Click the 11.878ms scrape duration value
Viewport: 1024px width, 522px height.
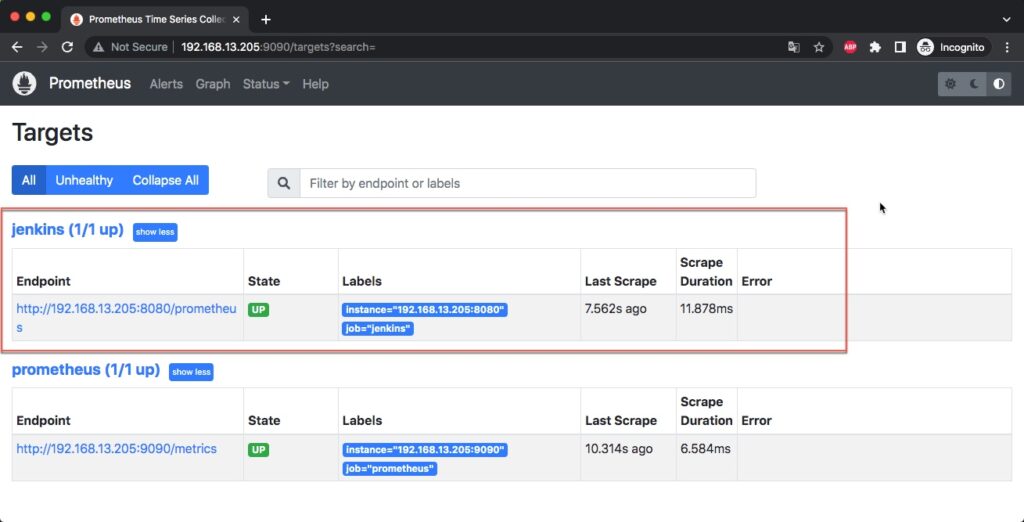pyautogui.click(x=707, y=308)
